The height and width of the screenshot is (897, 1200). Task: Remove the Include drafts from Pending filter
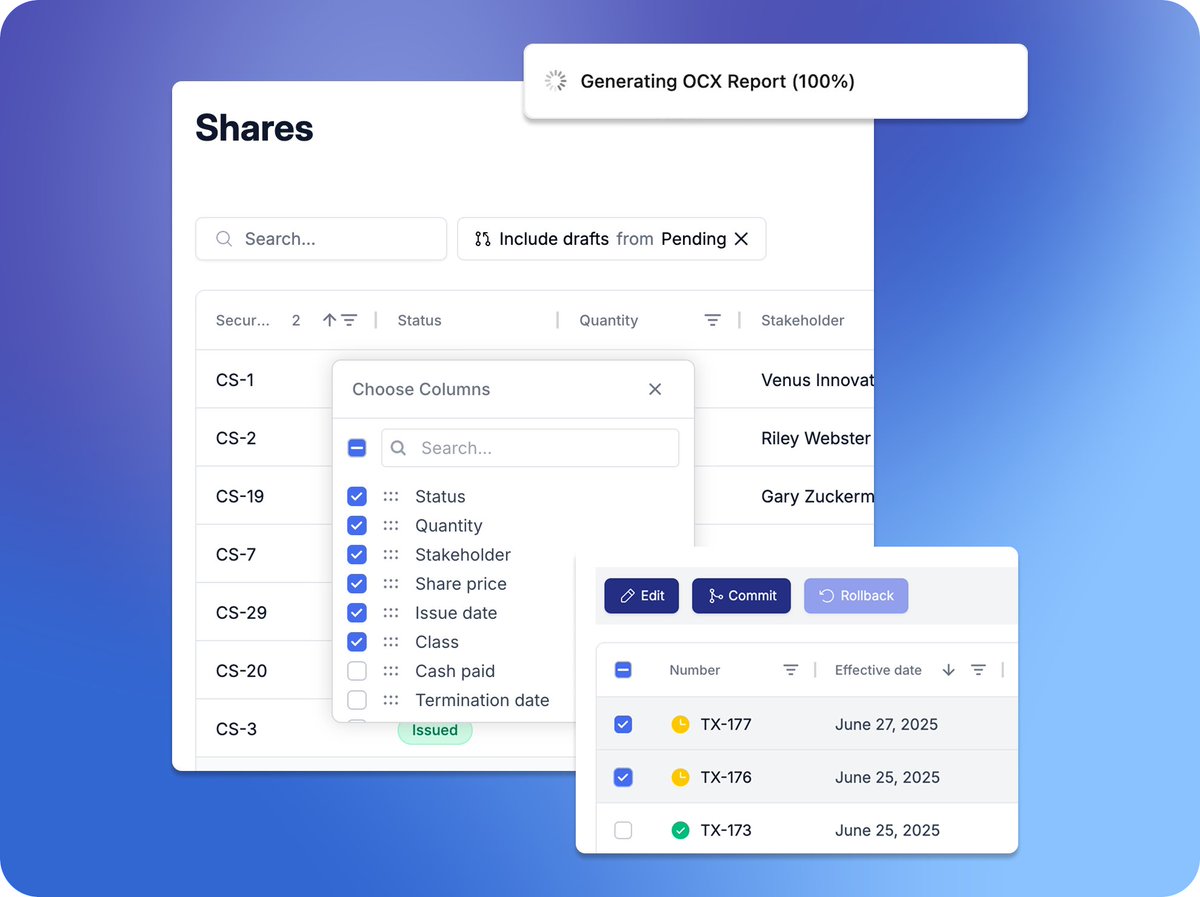coord(741,239)
